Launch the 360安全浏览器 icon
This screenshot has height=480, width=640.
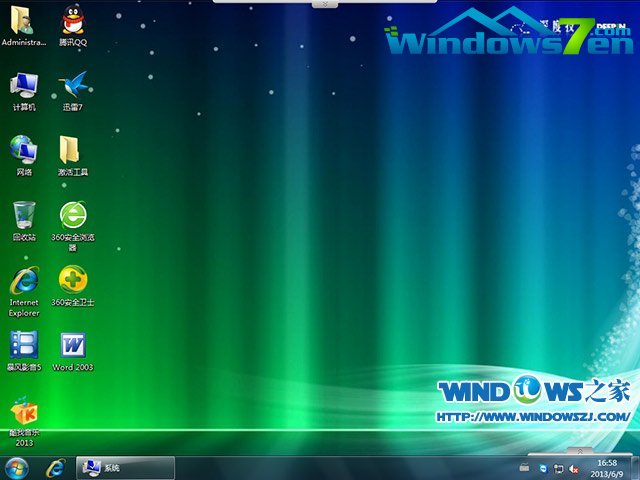coord(73,226)
